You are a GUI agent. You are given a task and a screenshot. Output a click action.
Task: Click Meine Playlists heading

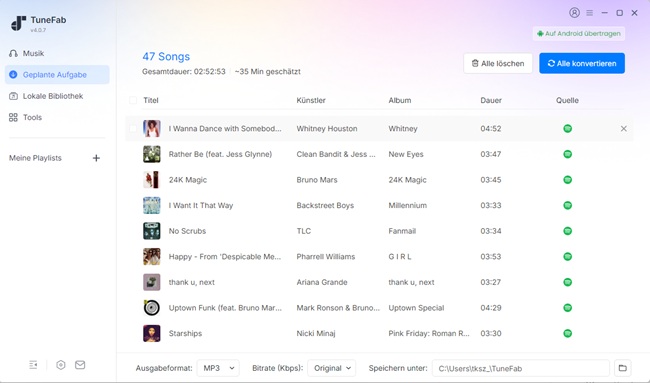coord(35,158)
